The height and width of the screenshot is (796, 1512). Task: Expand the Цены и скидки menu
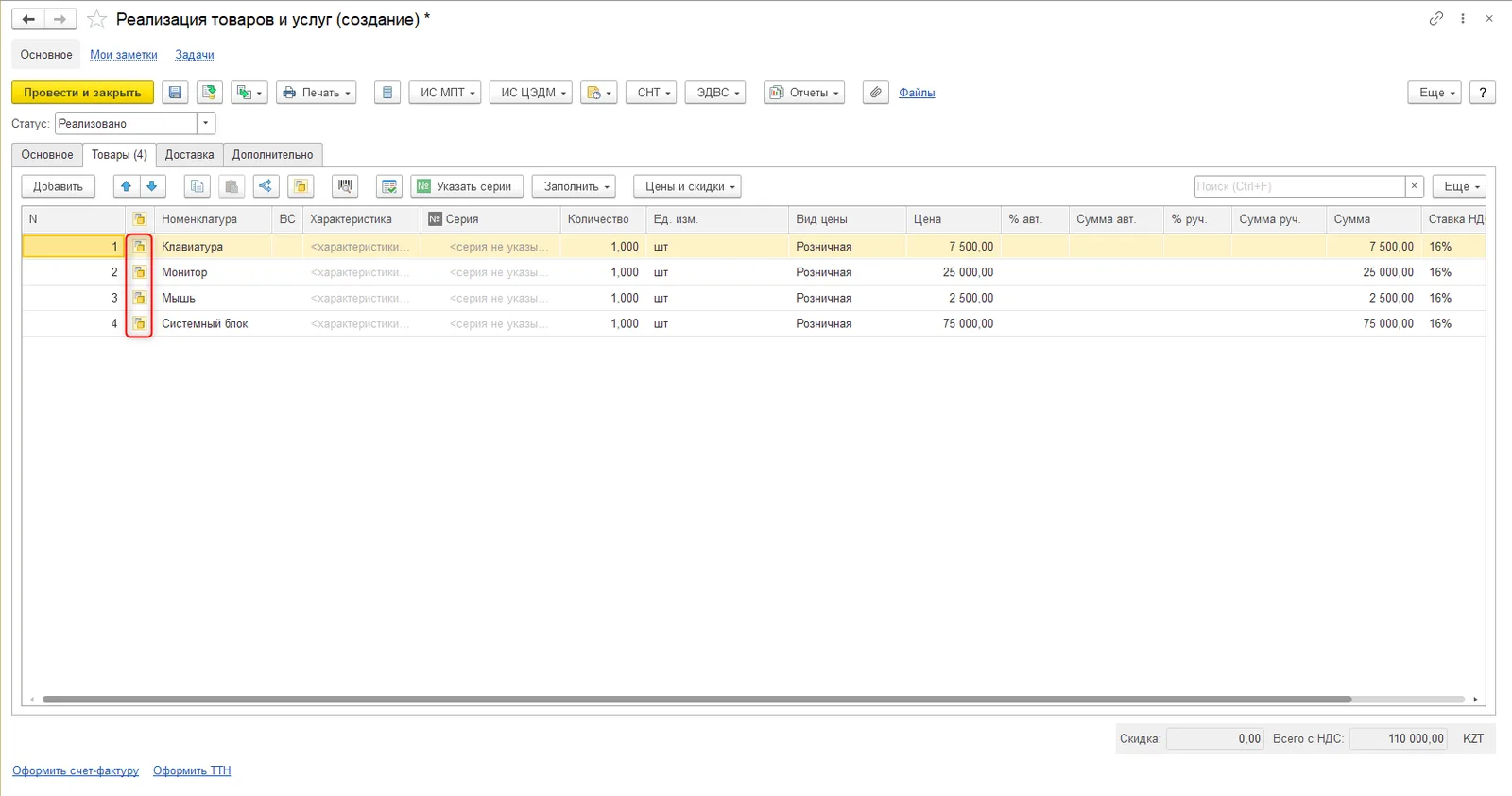[687, 186]
